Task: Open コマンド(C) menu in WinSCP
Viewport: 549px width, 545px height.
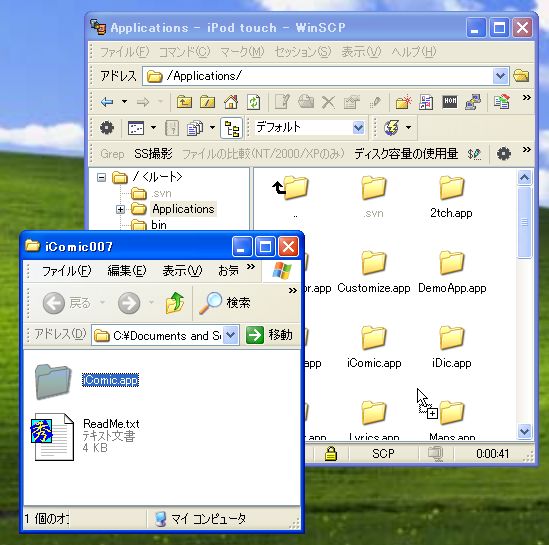Action: 185,52
